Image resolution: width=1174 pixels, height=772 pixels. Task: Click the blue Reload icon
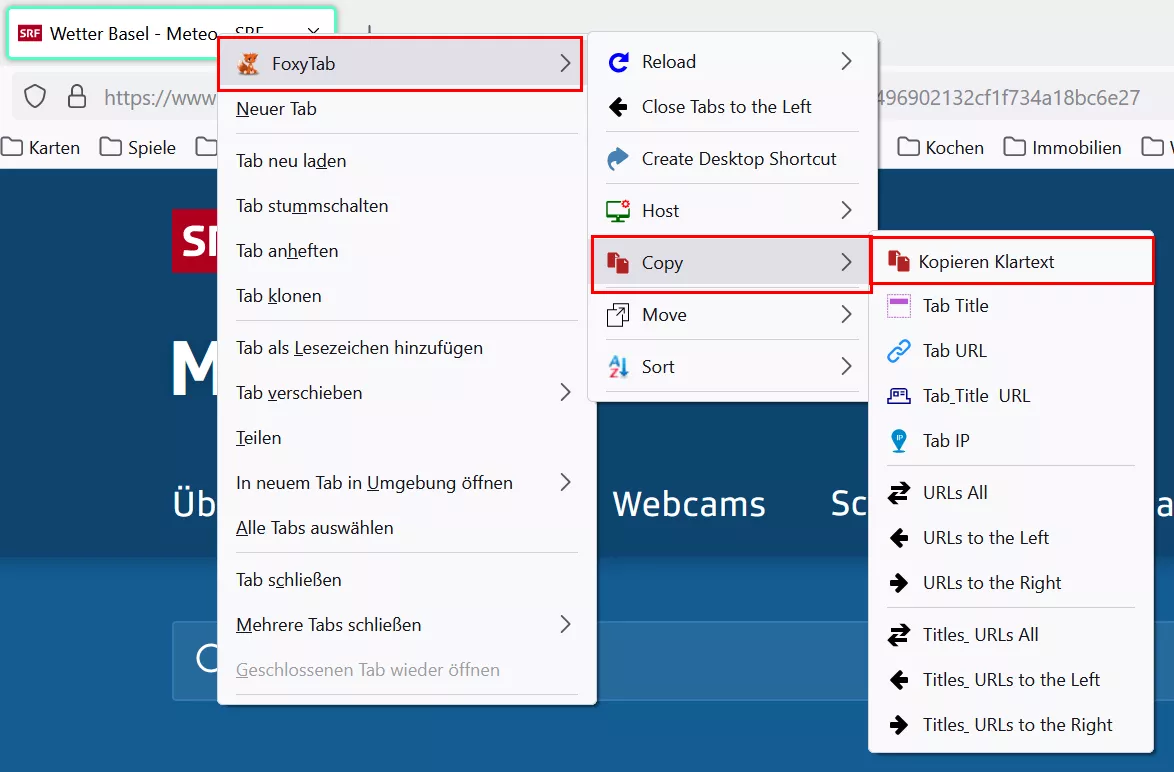pyautogui.click(x=618, y=61)
